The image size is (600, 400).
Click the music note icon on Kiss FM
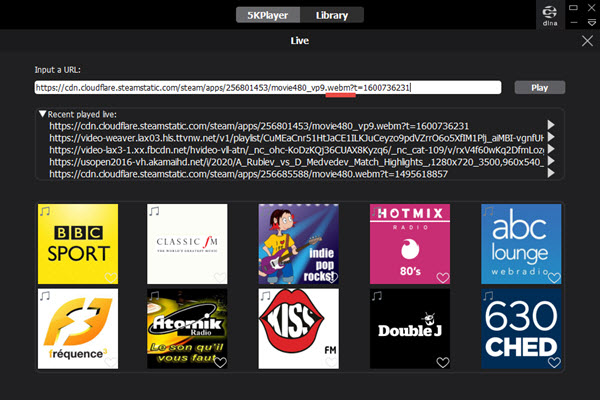(266, 296)
